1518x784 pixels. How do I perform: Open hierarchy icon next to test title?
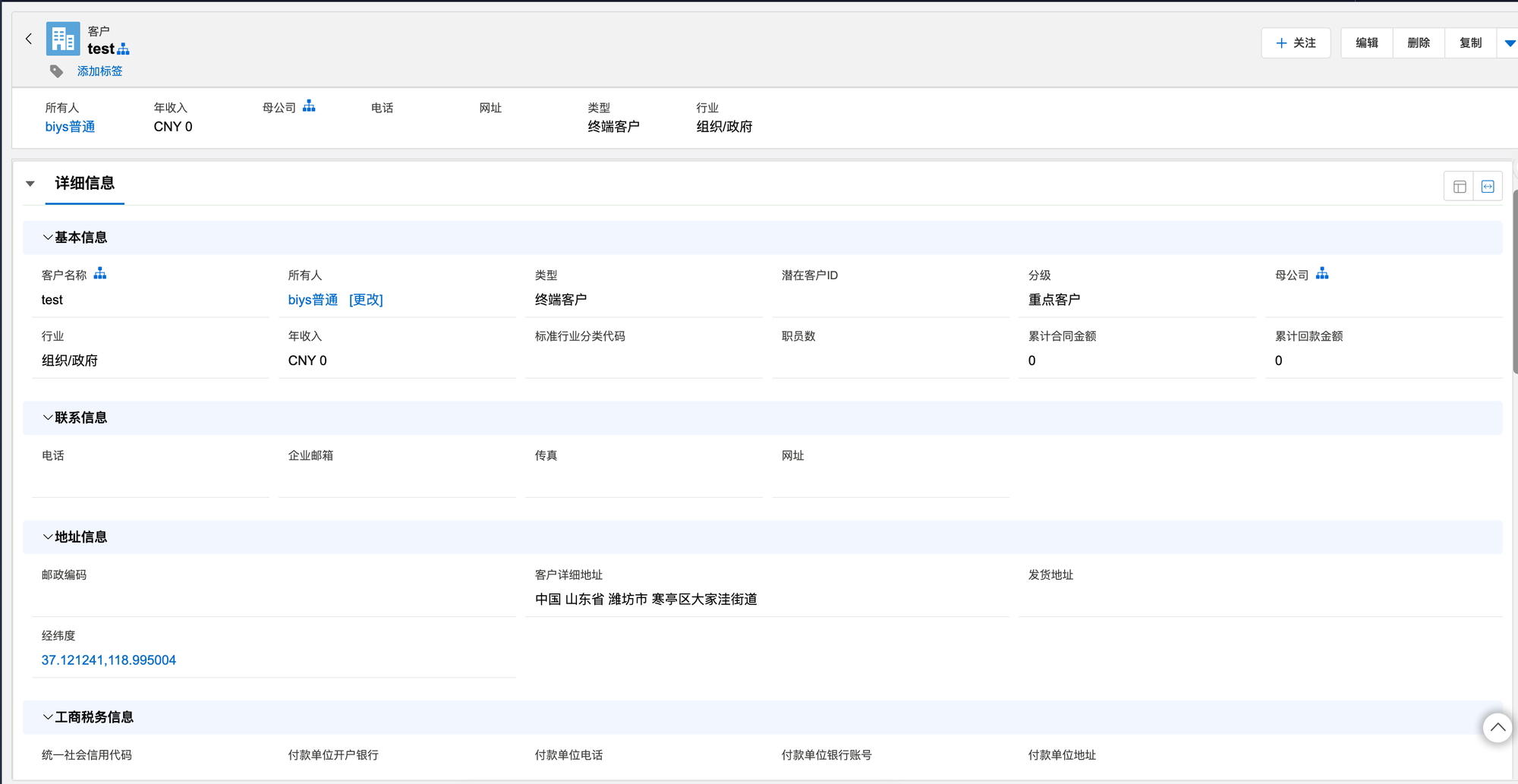[x=123, y=49]
